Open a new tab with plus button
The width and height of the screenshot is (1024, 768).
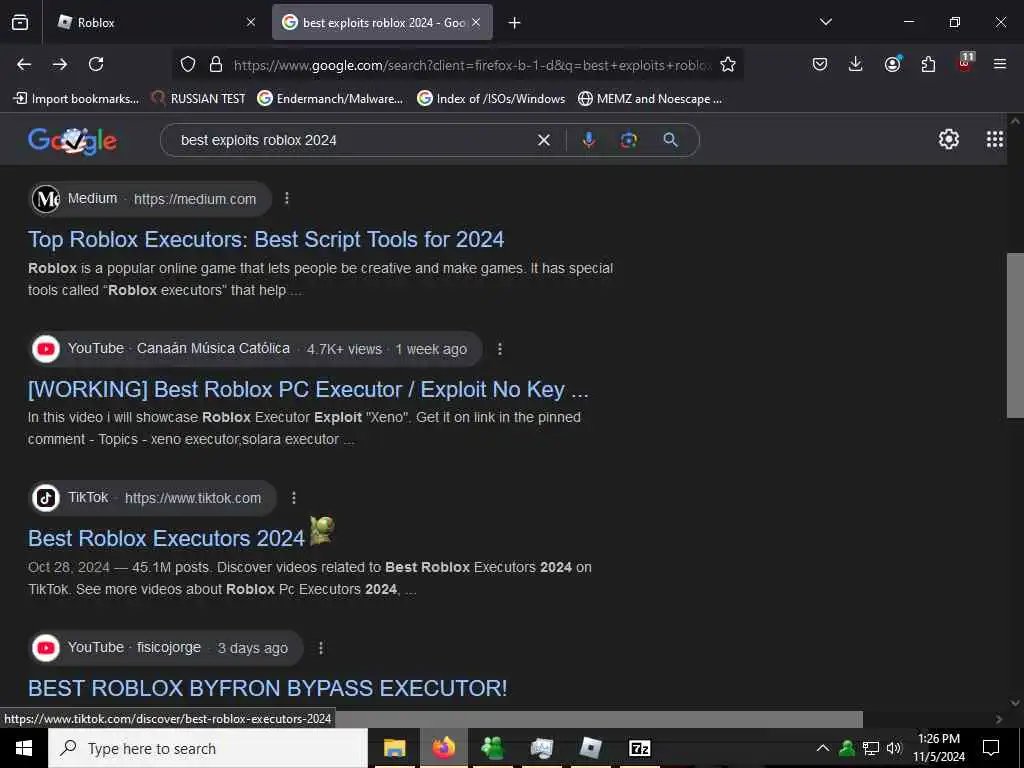click(515, 23)
